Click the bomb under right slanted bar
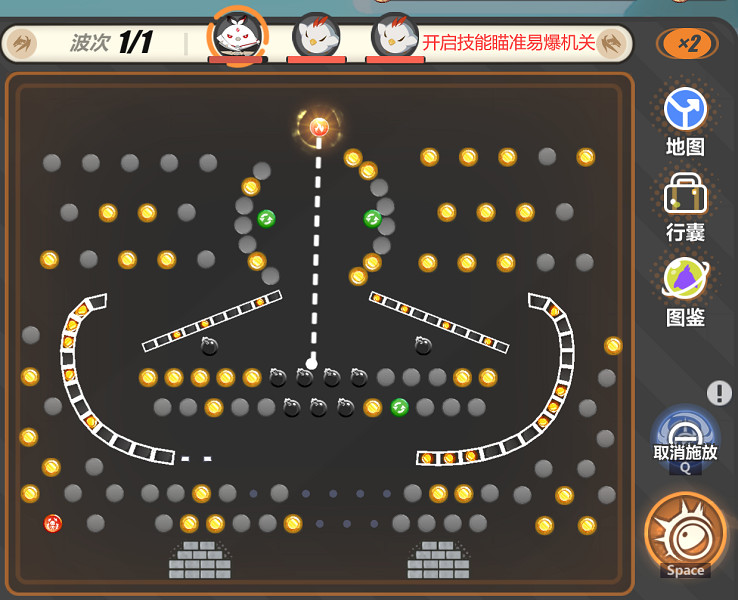This screenshot has width=738, height=600. pos(423,346)
